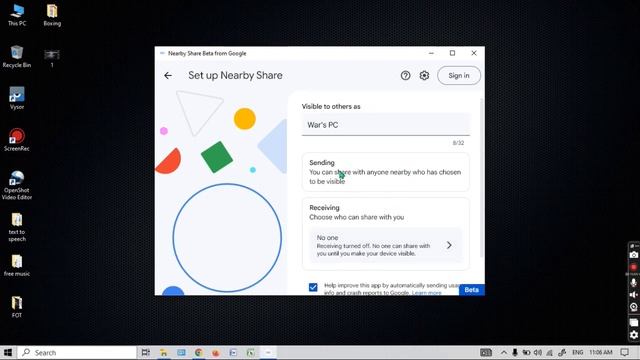The image size is (640, 360).
Task: Open the network tray icon
Action: pyautogui.click(x=550, y=352)
